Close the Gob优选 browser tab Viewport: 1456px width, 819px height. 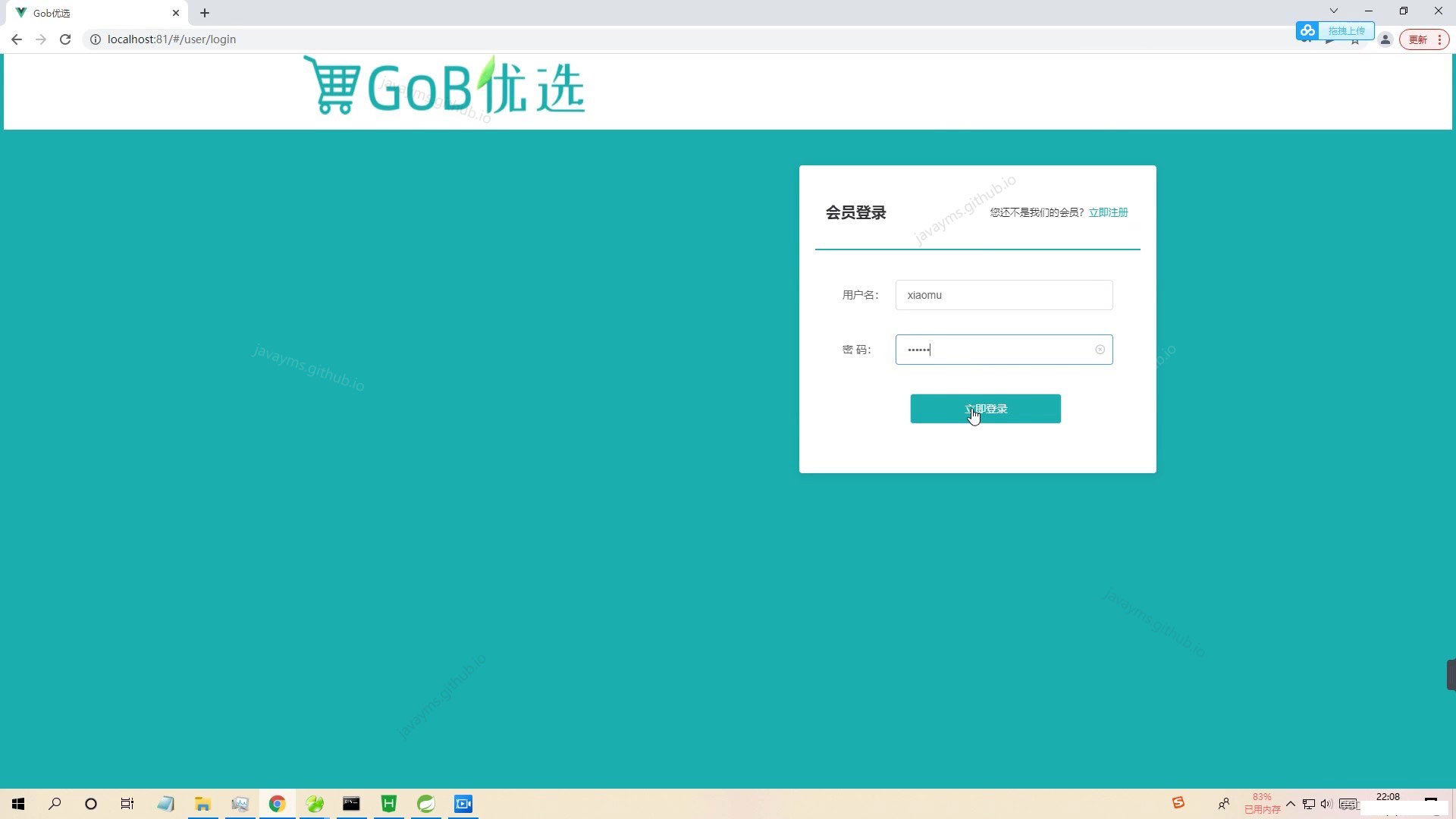click(176, 13)
